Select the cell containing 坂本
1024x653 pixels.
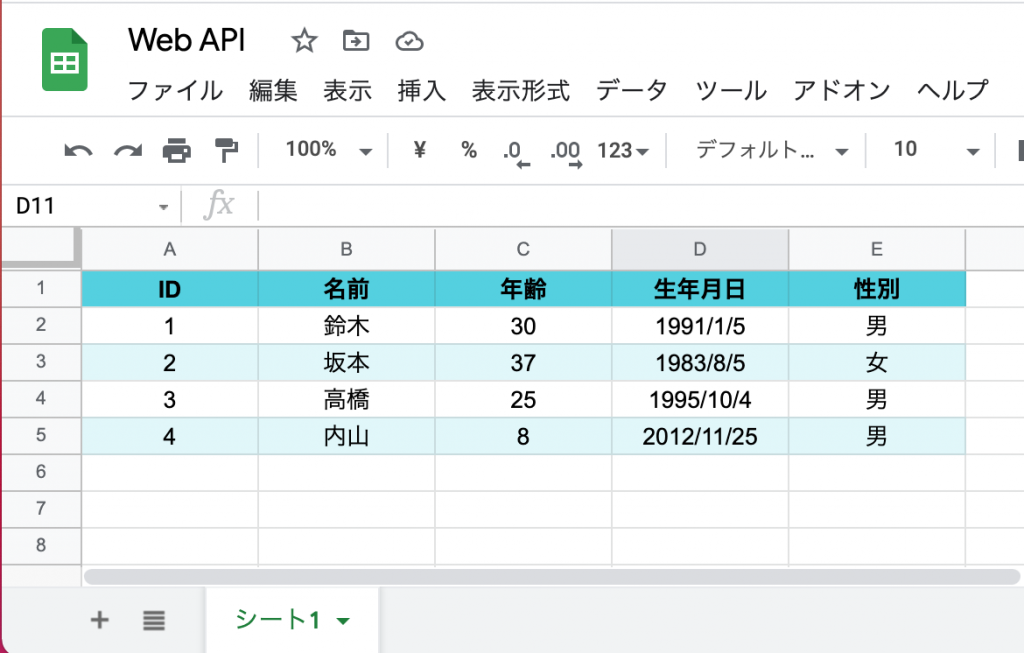347,362
